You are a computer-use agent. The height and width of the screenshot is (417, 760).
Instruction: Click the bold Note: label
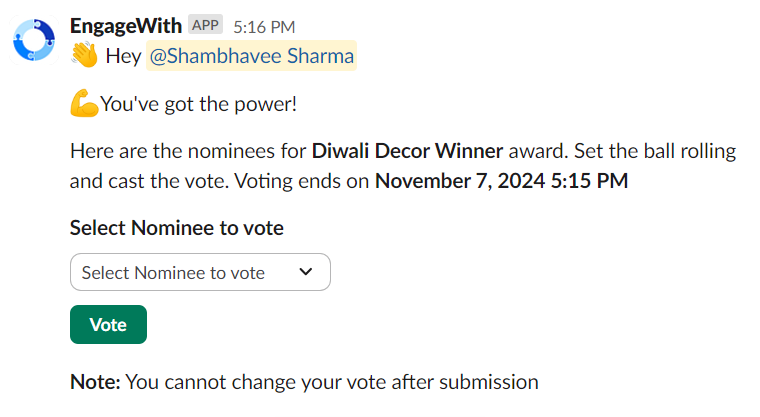click(95, 381)
